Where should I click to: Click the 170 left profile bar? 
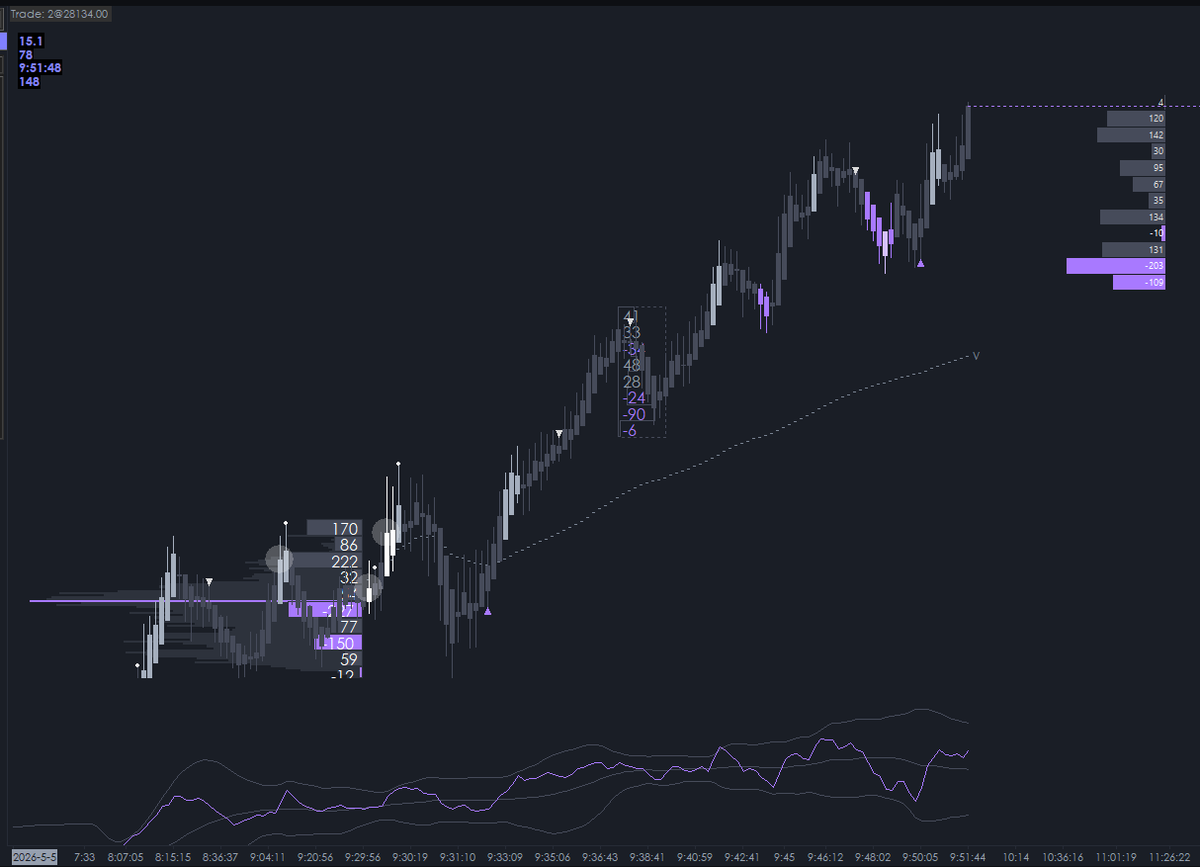334,528
